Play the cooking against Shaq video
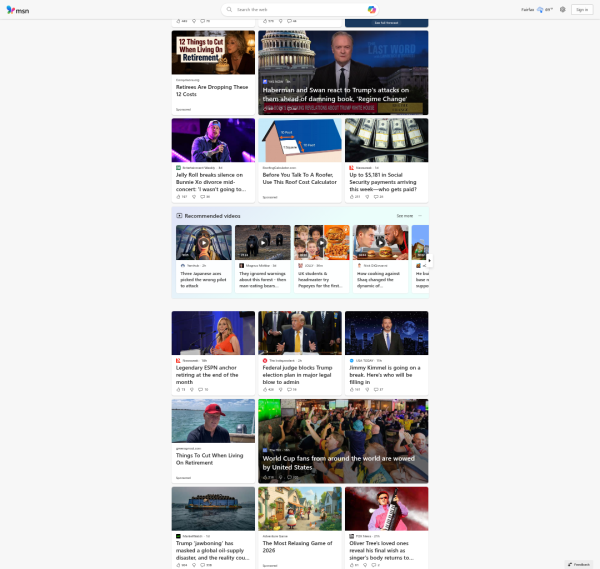 [380, 243]
